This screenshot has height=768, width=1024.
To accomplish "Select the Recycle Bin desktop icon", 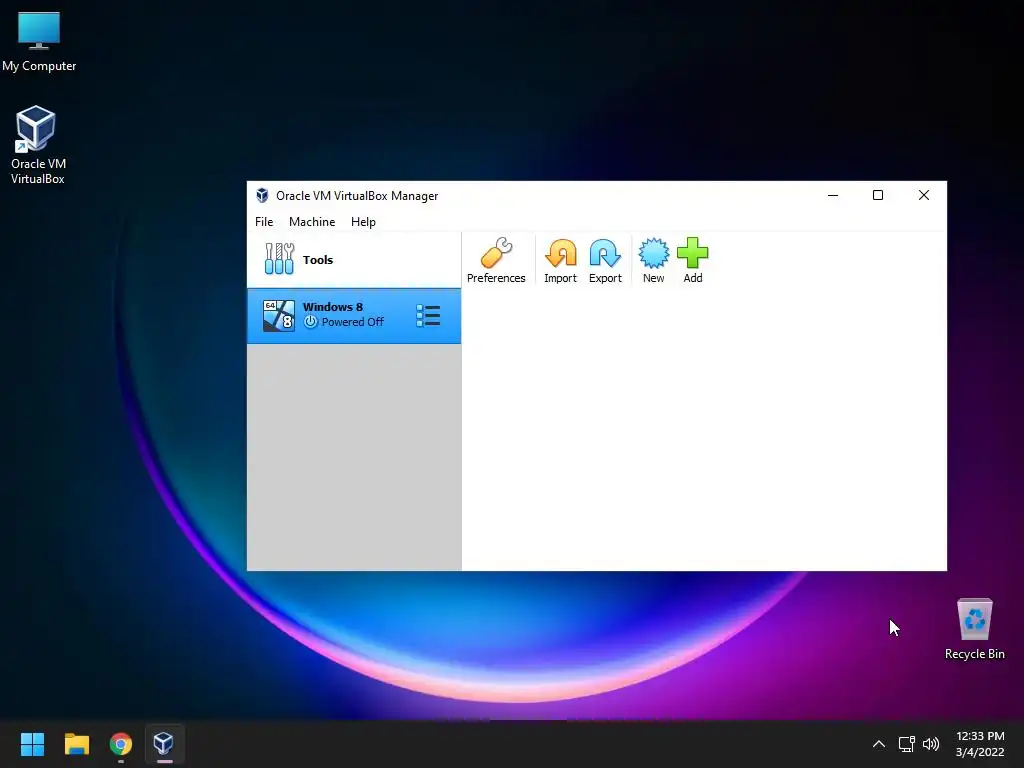I will click(974, 629).
